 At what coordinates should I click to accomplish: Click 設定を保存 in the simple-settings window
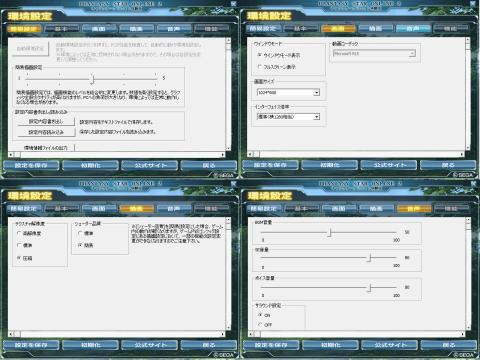pyautogui.click(x=31, y=165)
